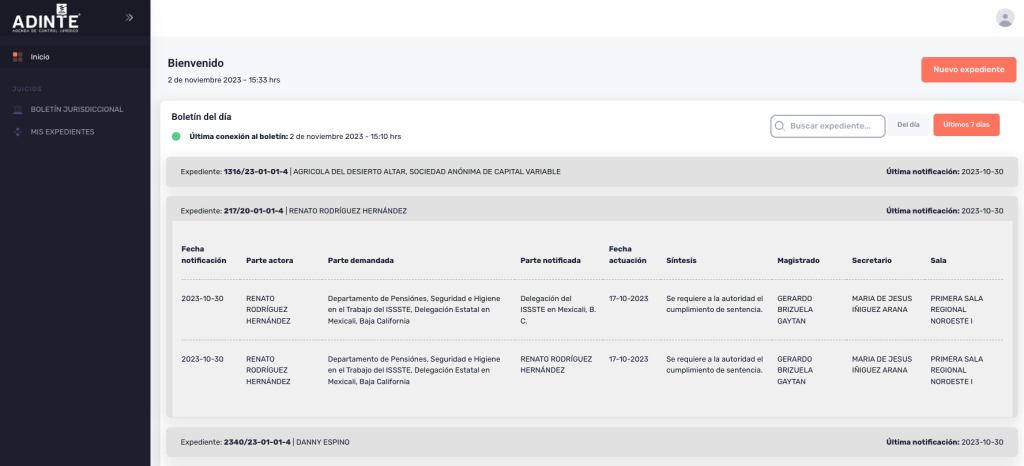Collapse sidebar with double chevron icon
This screenshot has height=466, width=1024.
[x=129, y=17]
